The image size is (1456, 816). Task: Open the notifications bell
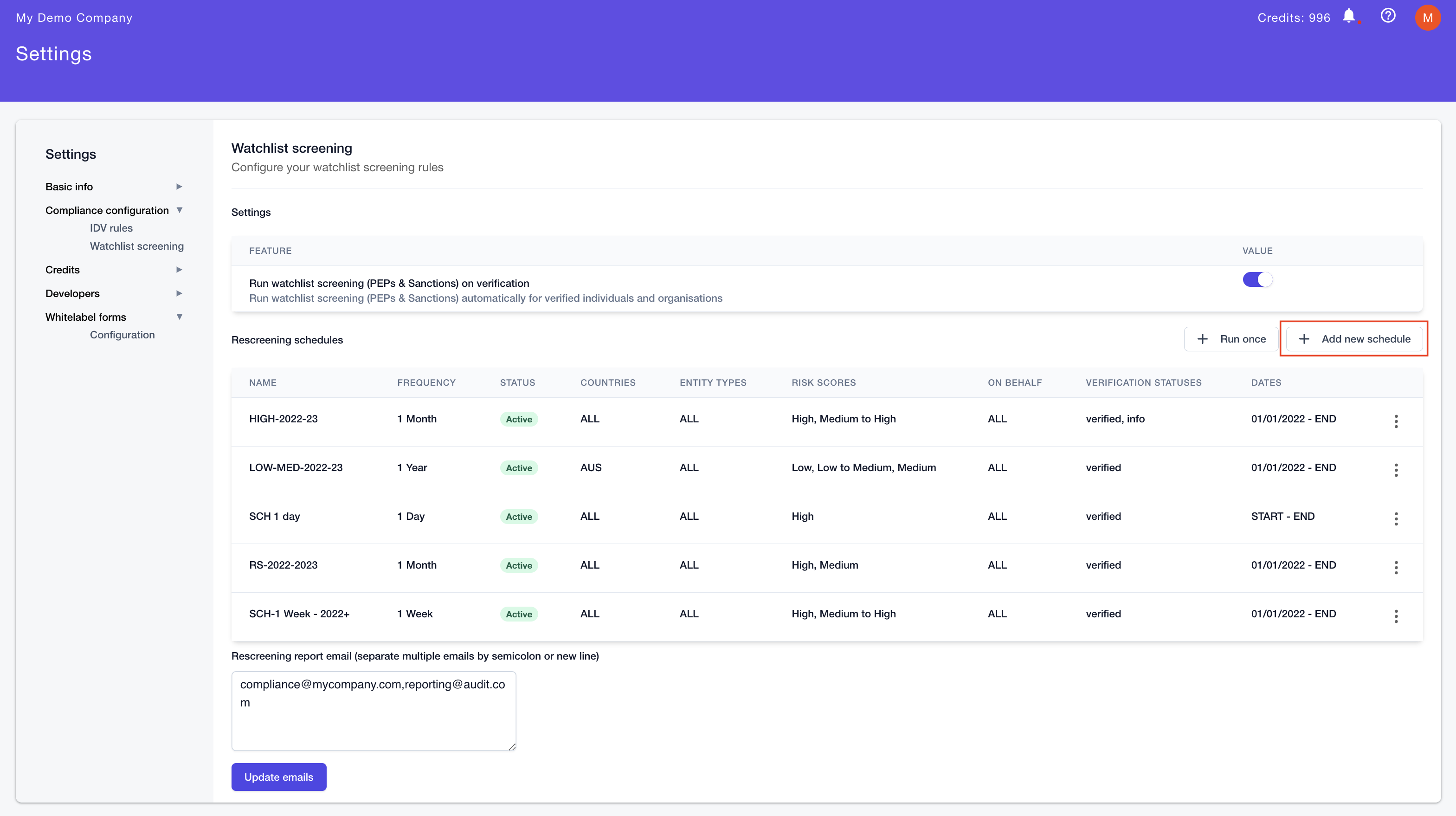click(x=1349, y=16)
